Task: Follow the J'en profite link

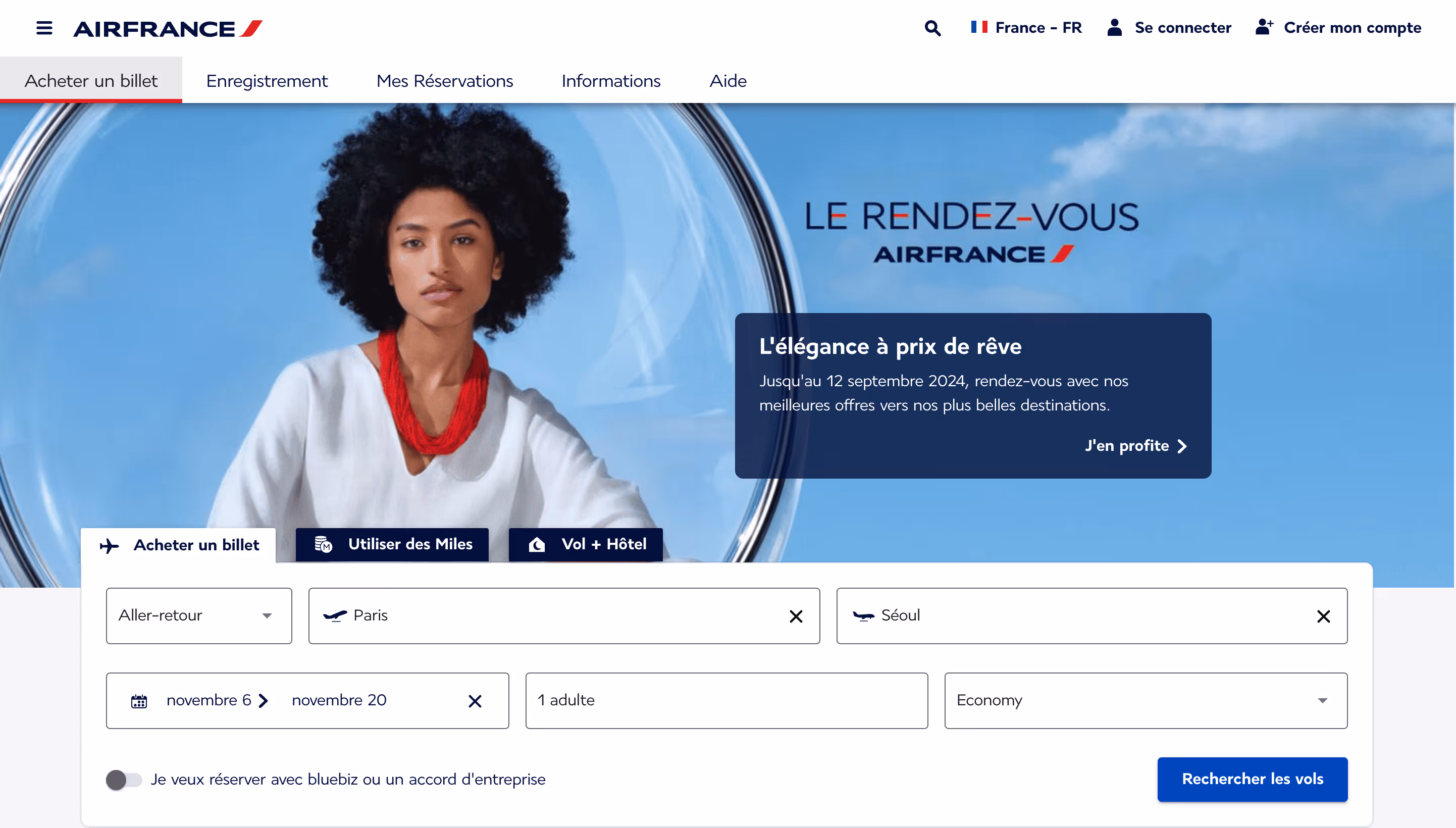Action: (1136, 445)
